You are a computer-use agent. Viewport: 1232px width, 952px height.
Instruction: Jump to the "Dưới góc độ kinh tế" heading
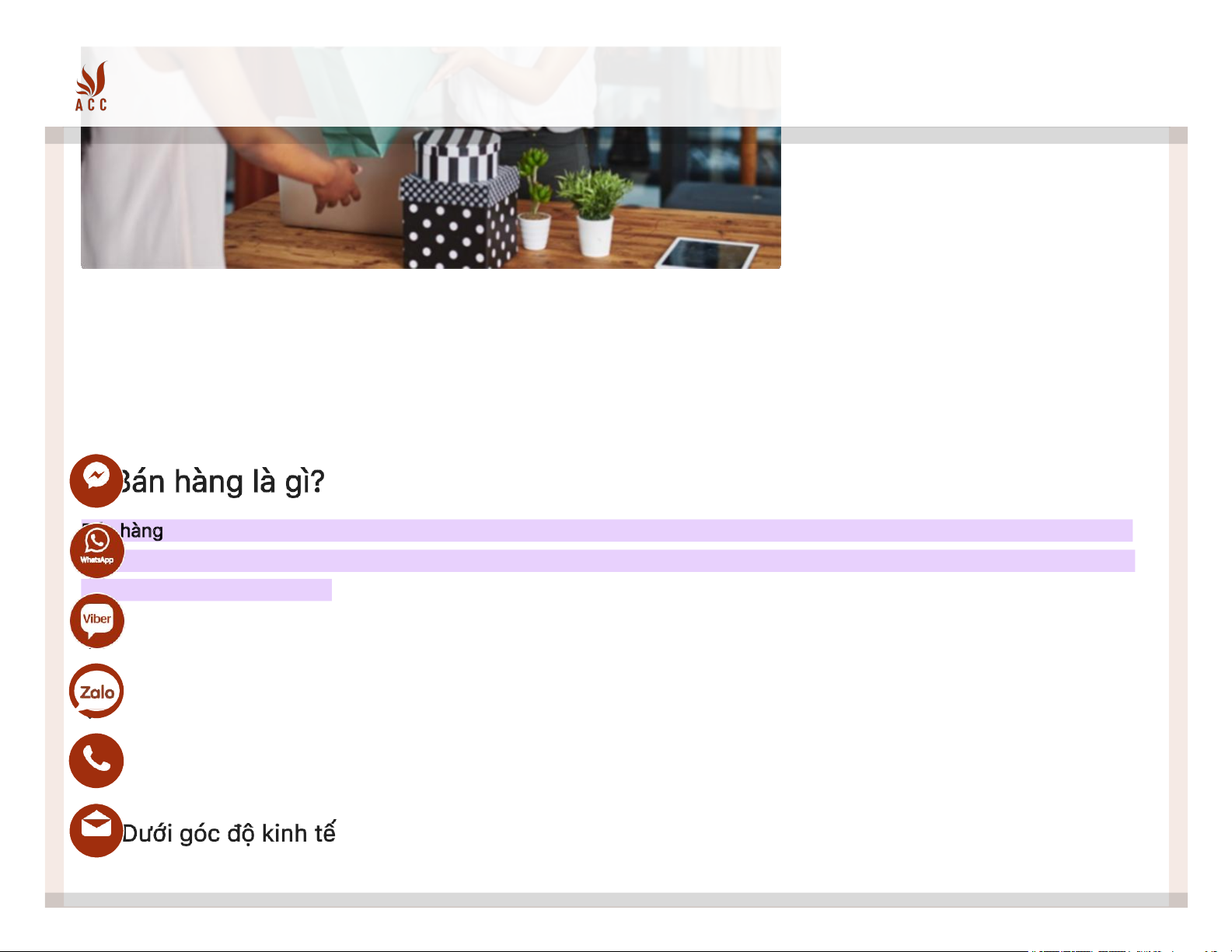(x=229, y=833)
